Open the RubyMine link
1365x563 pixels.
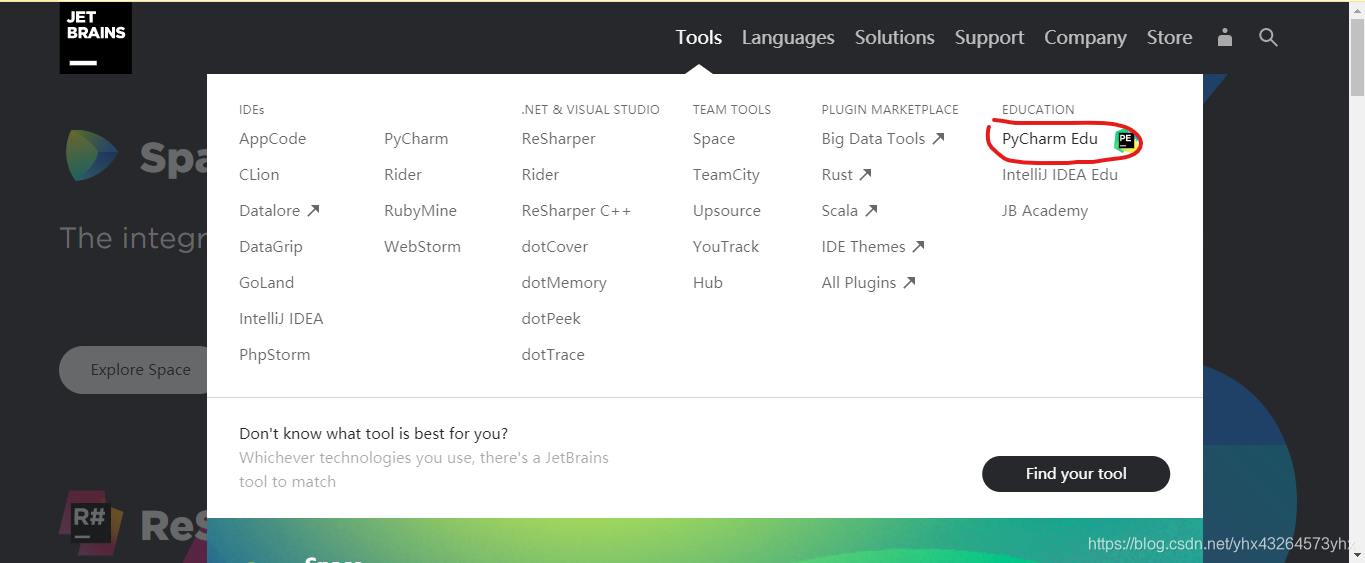click(420, 211)
